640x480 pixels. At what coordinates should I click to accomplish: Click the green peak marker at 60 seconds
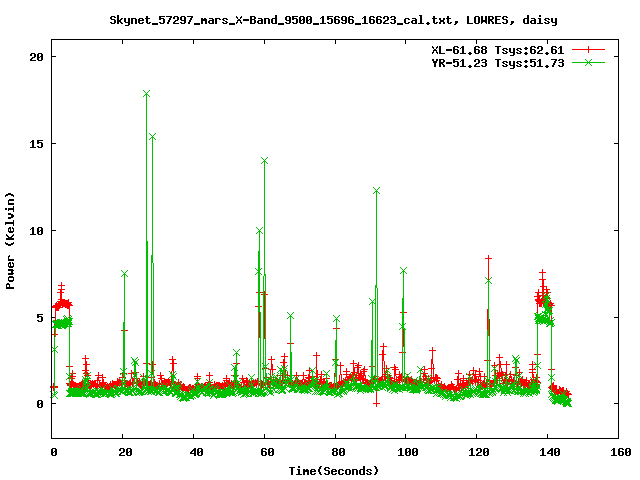tap(264, 161)
